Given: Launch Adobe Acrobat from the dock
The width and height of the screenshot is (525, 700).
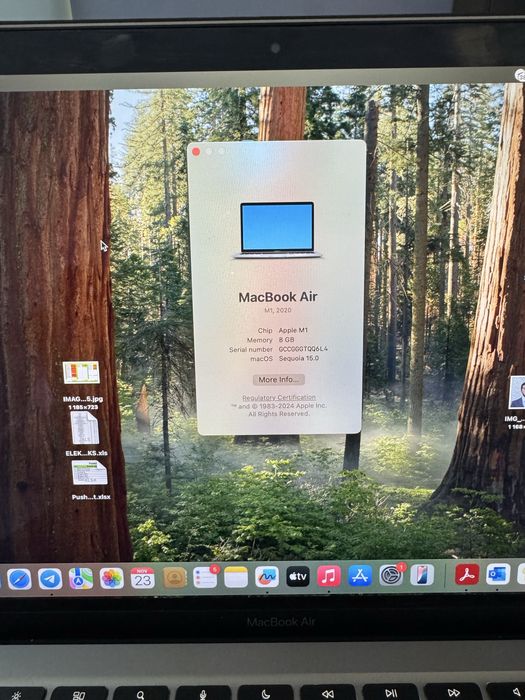Looking at the screenshot, I should click(x=467, y=574).
